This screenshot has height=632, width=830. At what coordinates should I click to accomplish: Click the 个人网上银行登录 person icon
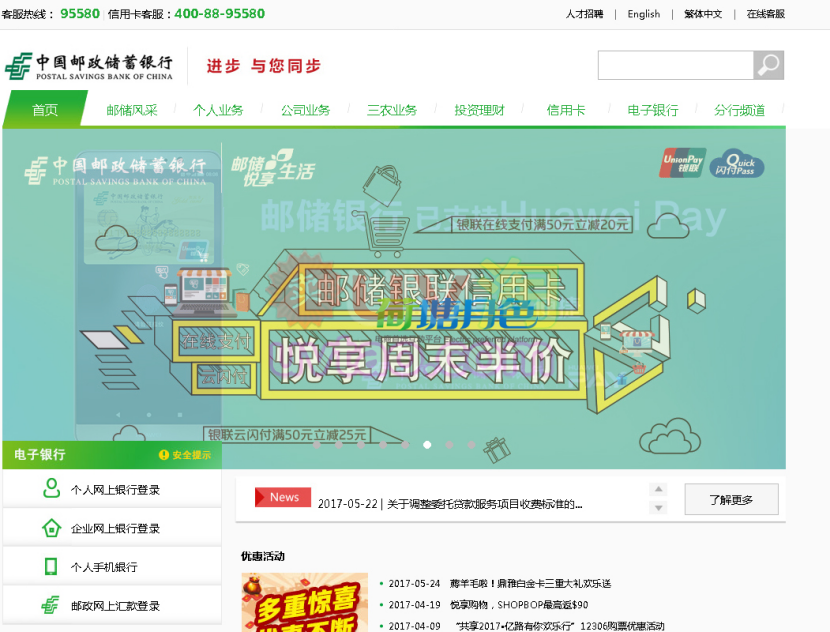click(51, 489)
